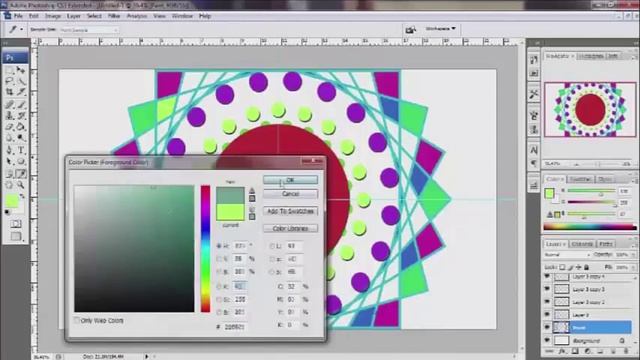Screen dimensions: 640x360
Task: Select the Rectangular Marquee tool
Action: click(x=9, y=70)
